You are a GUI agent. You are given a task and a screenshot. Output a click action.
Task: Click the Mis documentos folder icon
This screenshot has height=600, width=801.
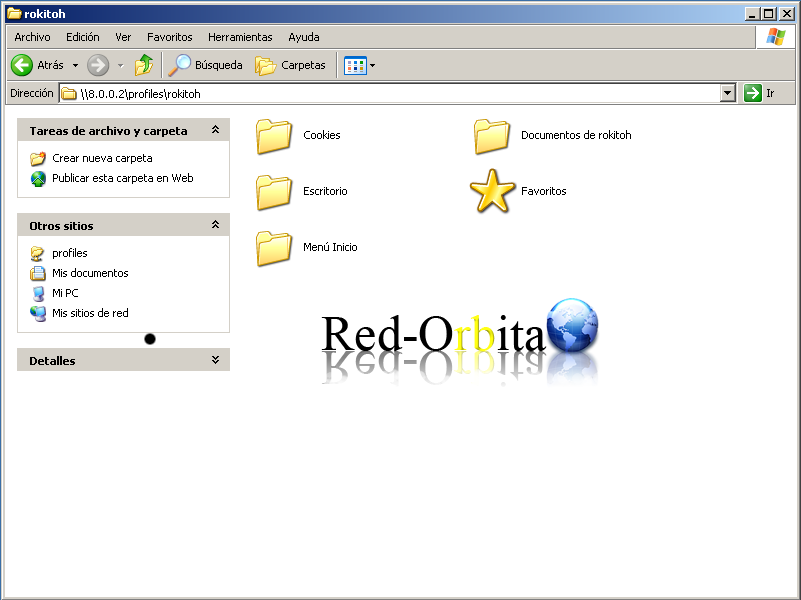click(x=38, y=273)
